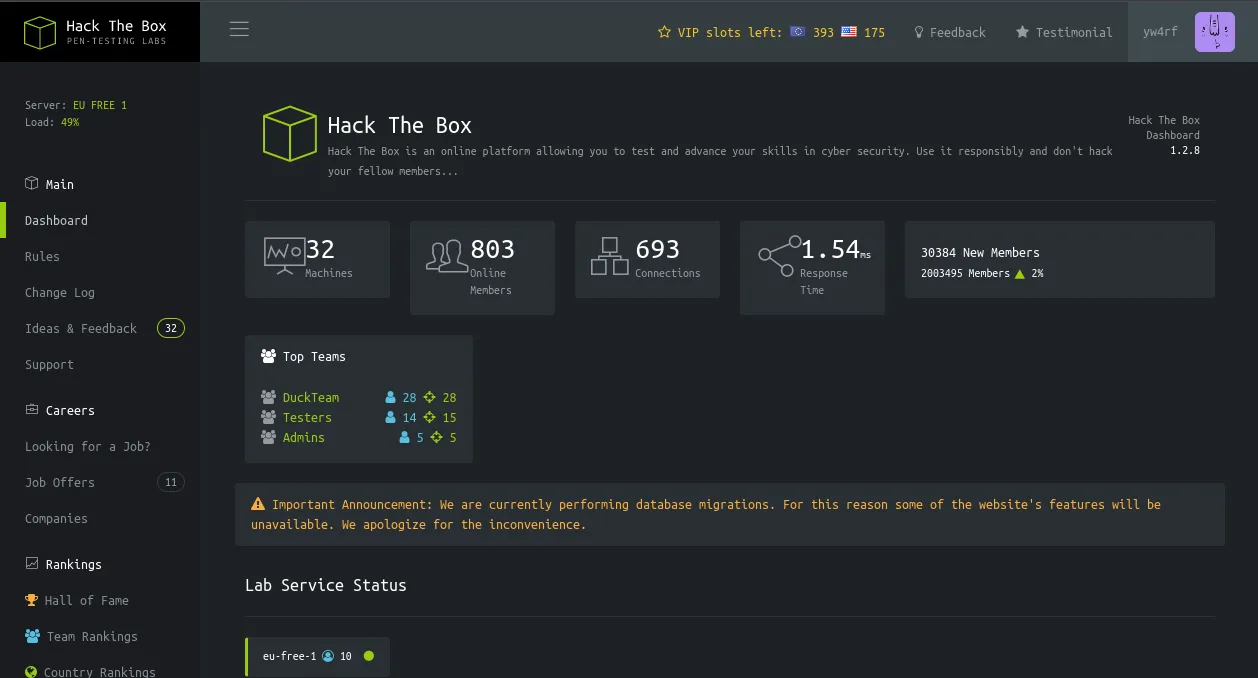Click the Connections network icon

click(609, 256)
